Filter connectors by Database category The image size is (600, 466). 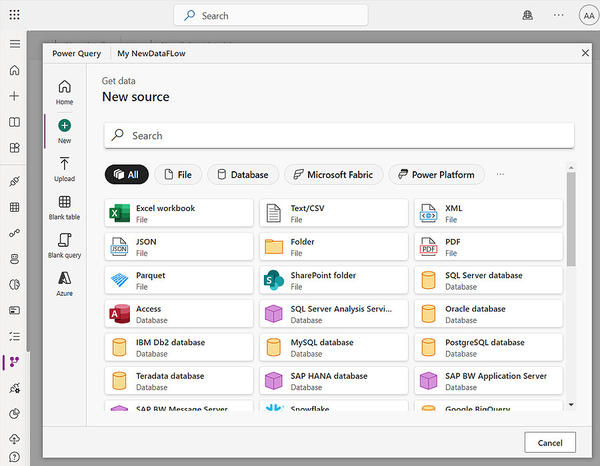(x=243, y=174)
